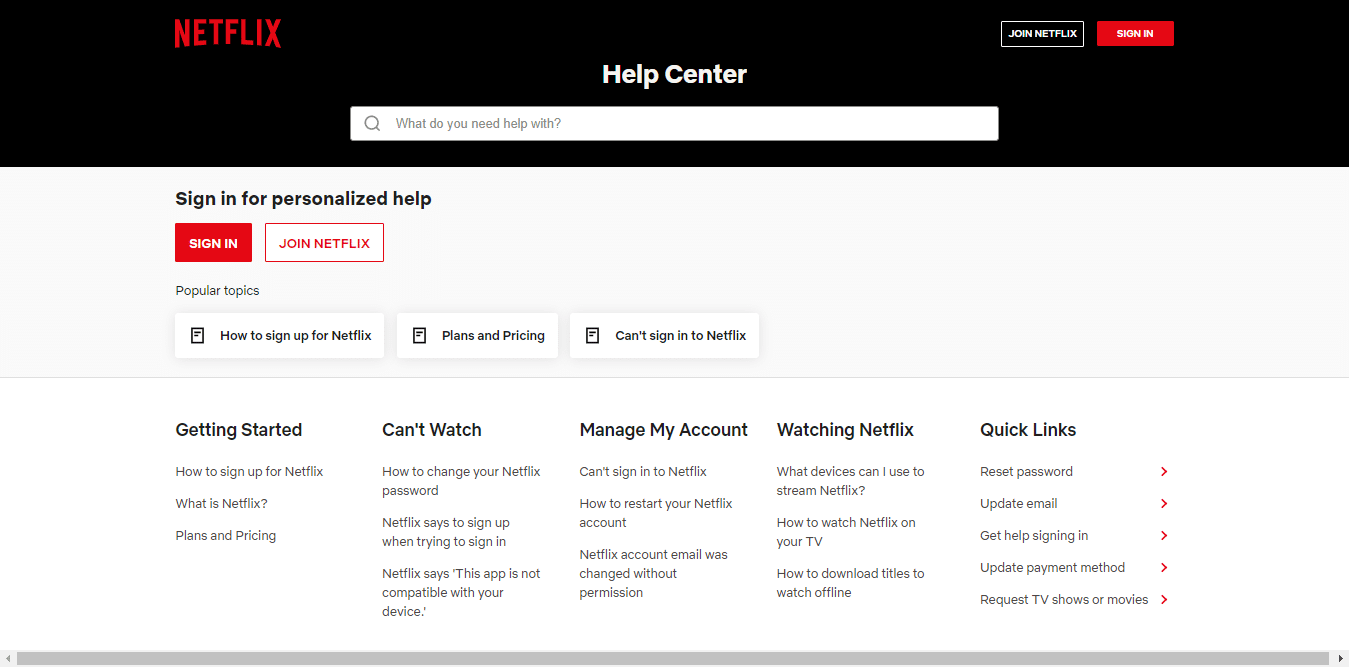Image resolution: width=1349 pixels, height=667 pixels.
Task: Click JOIN NETFLIX button in the header
Action: 1042,34
